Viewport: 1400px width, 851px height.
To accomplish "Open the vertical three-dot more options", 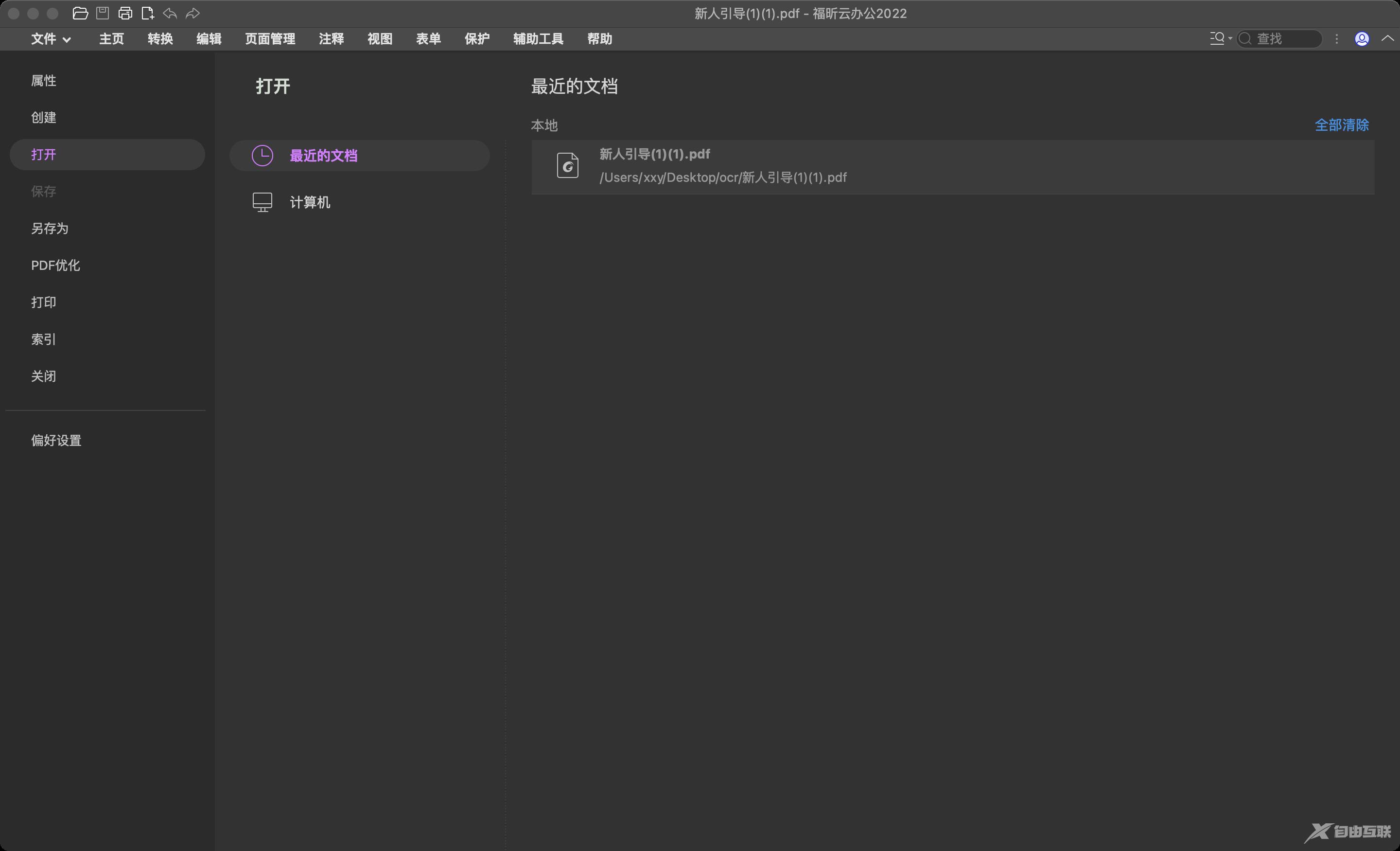I will (x=1336, y=38).
